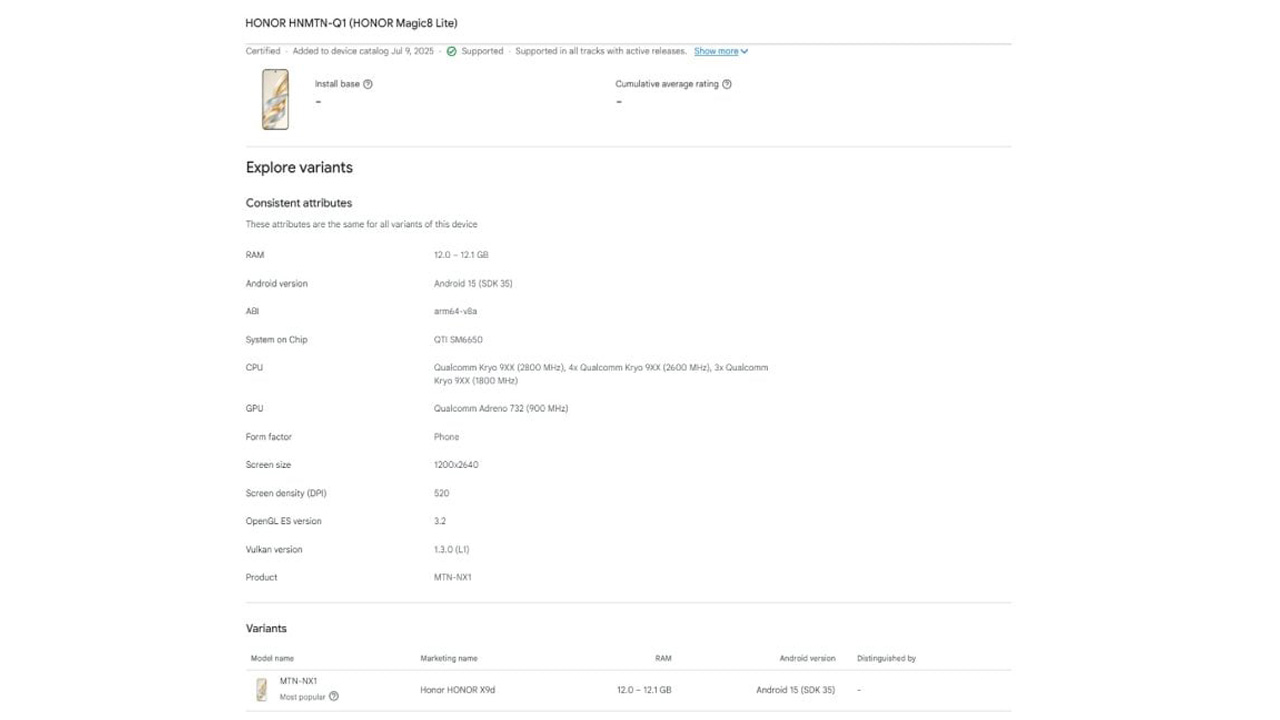The image size is (1280, 720).
Task: Click the Explore variants heading
Action: (299, 168)
